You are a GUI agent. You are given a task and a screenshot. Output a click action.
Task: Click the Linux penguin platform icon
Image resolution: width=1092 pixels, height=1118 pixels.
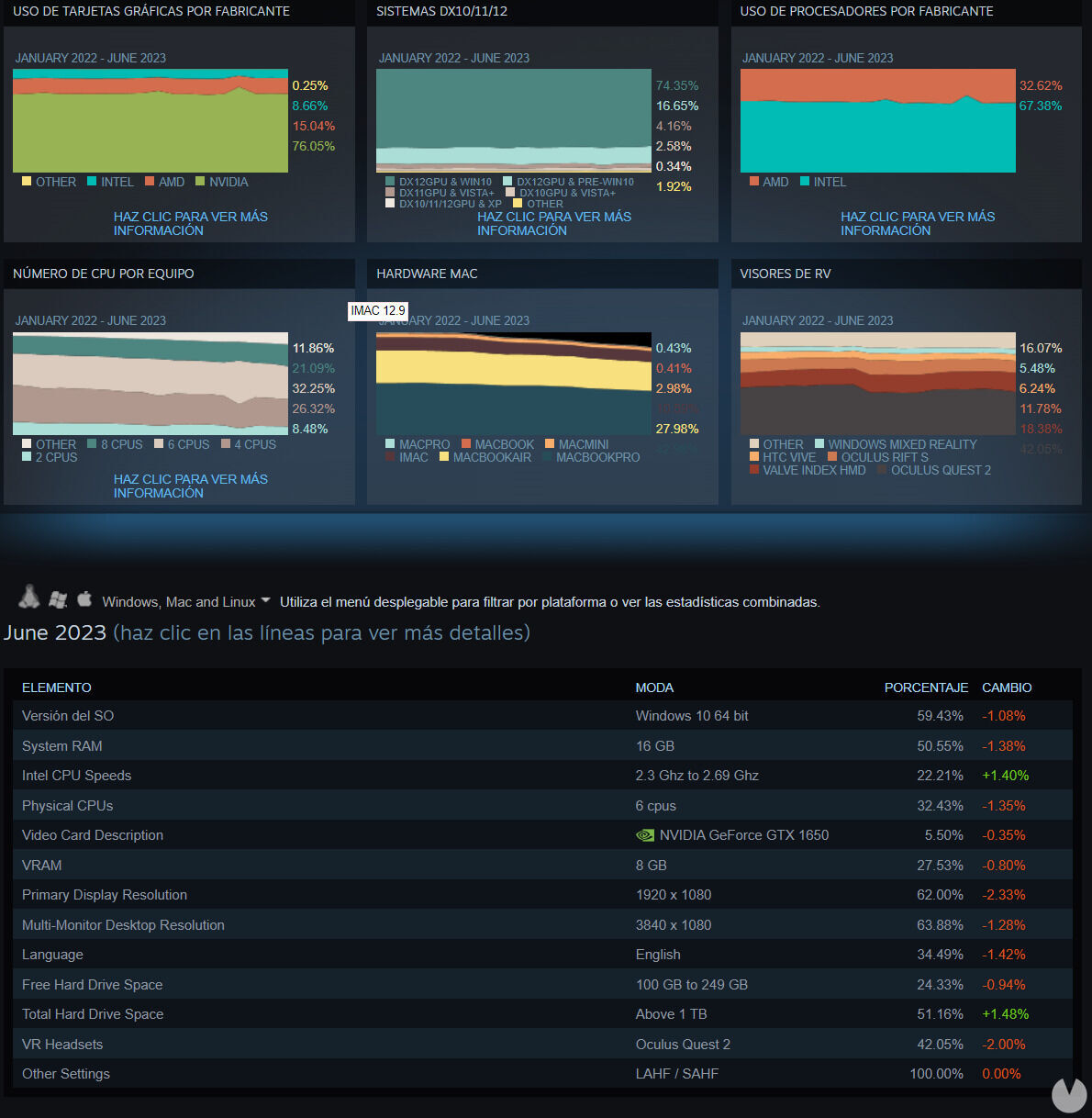click(x=29, y=598)
